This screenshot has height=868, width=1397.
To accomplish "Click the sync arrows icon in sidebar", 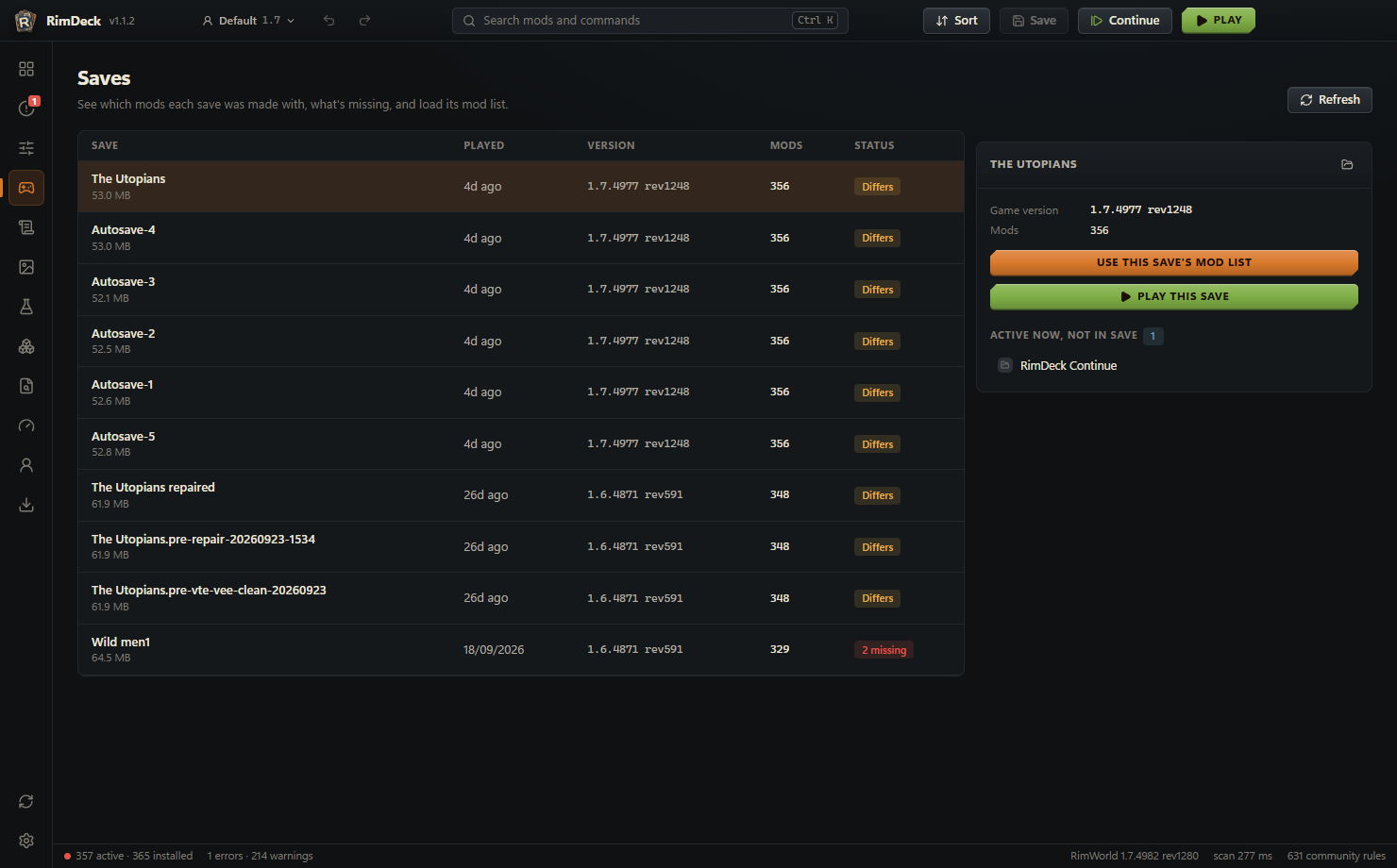I will (x=26, y=801).
